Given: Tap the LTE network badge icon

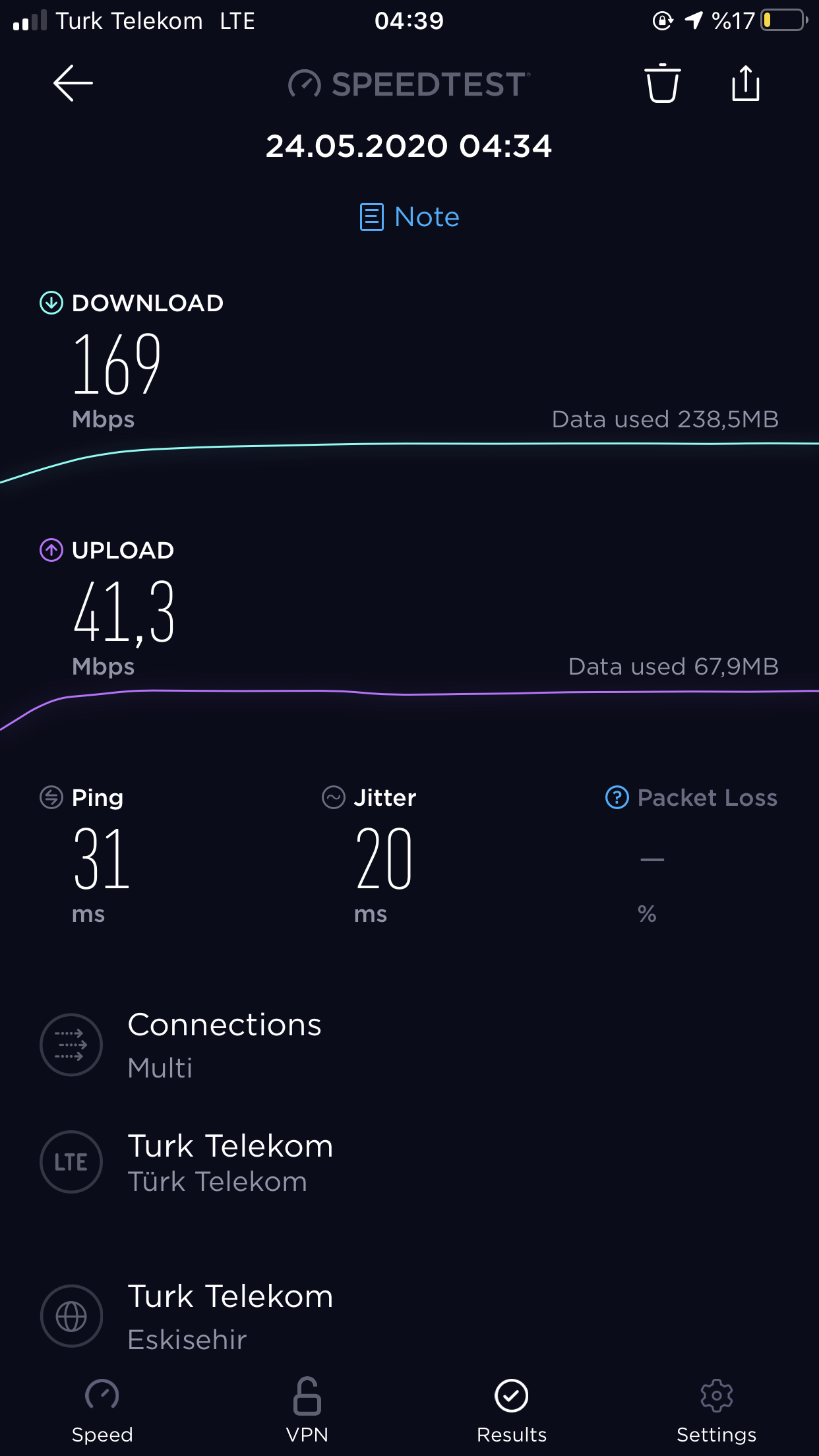Looking at the screenshot, I should click(71, 1162).
